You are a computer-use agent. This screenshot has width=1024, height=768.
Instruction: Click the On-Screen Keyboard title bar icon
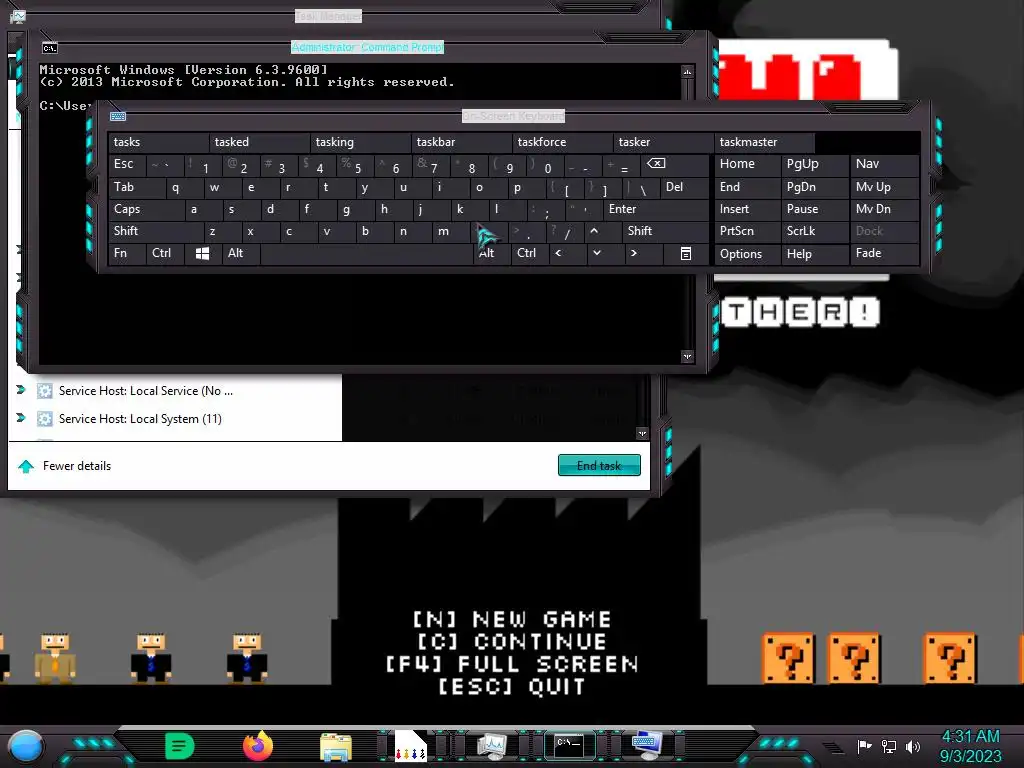coord(118,116)
